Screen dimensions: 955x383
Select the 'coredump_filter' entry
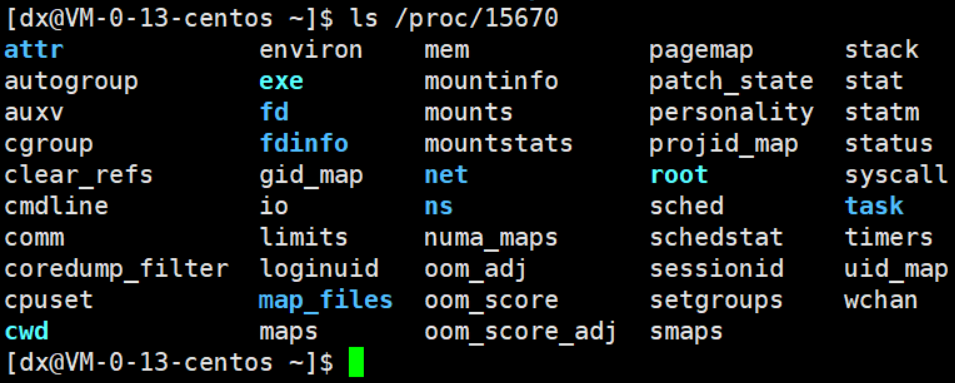click(116, 270)
